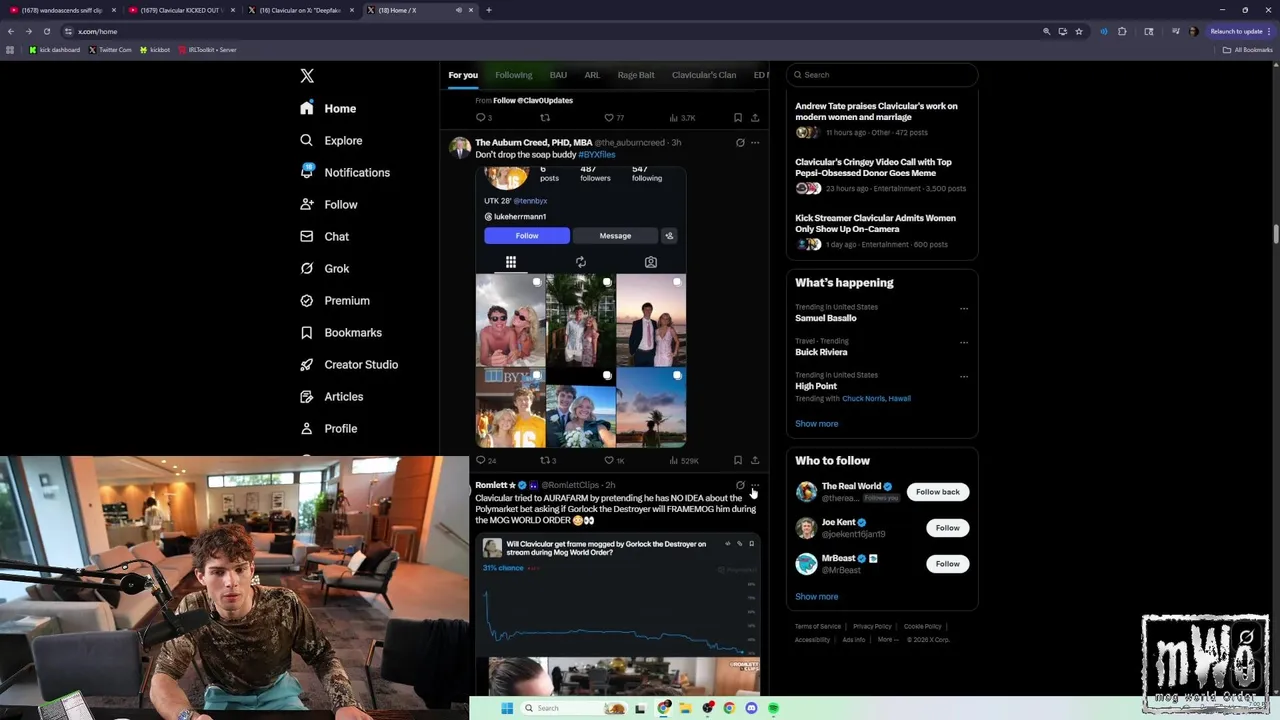Image resolution: width=1280 pixels, height=720 pixels.
Task: Click the browser reload button
Action: click(x=46, y=31)
